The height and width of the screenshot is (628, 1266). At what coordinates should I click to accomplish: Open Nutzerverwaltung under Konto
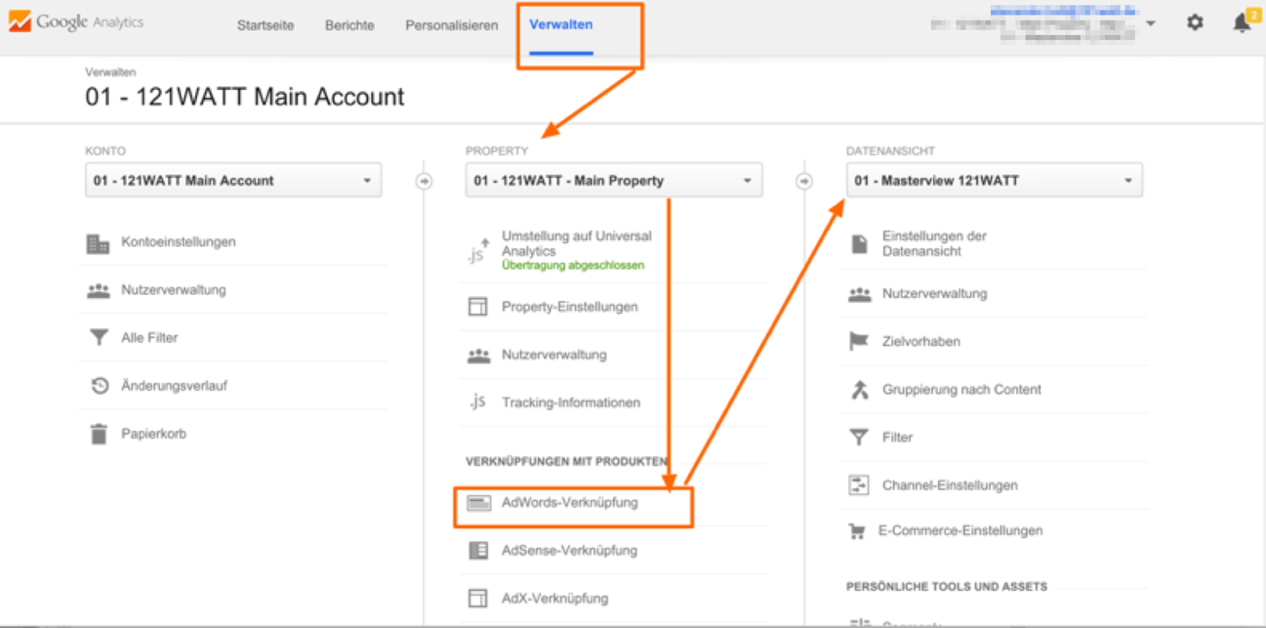coord(174,290)
